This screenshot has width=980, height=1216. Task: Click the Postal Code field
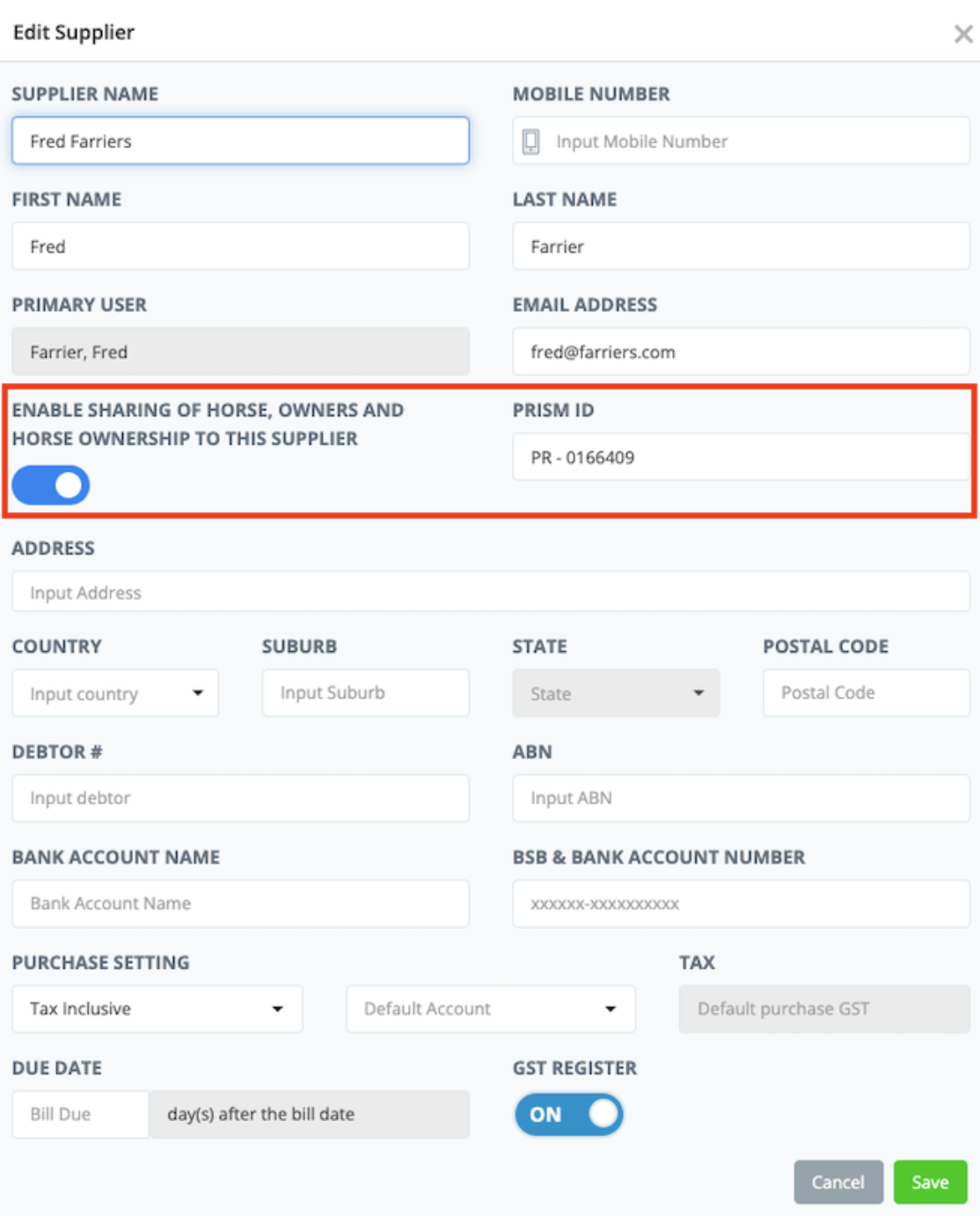[x=866, y=693]
